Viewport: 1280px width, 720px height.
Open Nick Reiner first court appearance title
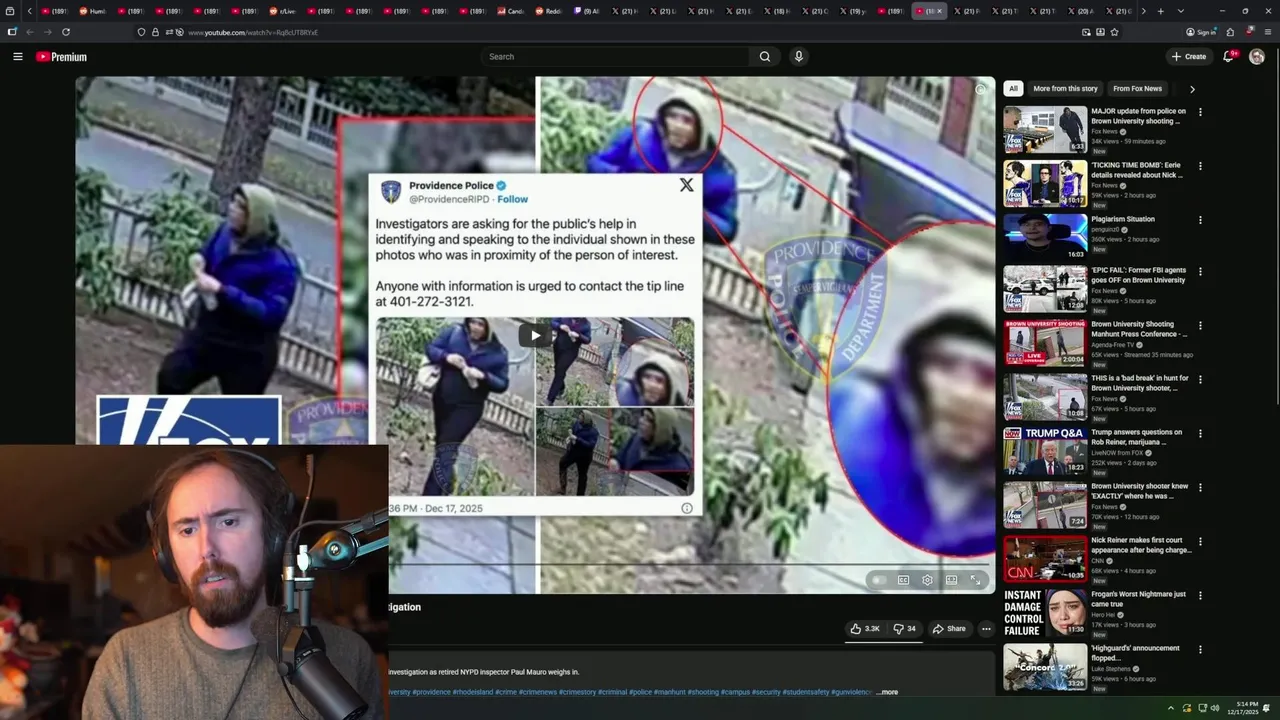(x=1141, y=545)
